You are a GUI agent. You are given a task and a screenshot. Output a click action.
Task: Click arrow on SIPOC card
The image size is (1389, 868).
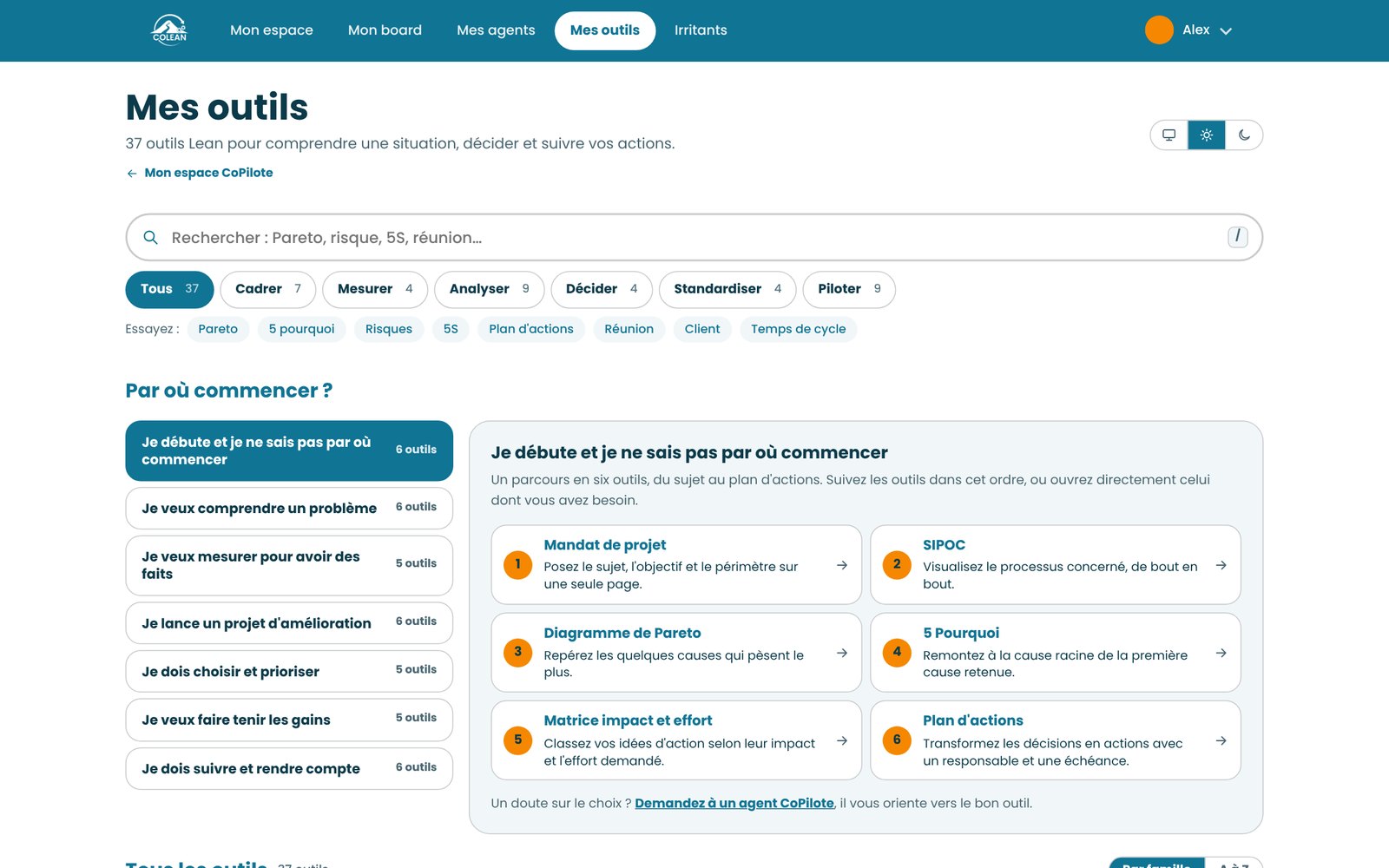(1221, 565)
